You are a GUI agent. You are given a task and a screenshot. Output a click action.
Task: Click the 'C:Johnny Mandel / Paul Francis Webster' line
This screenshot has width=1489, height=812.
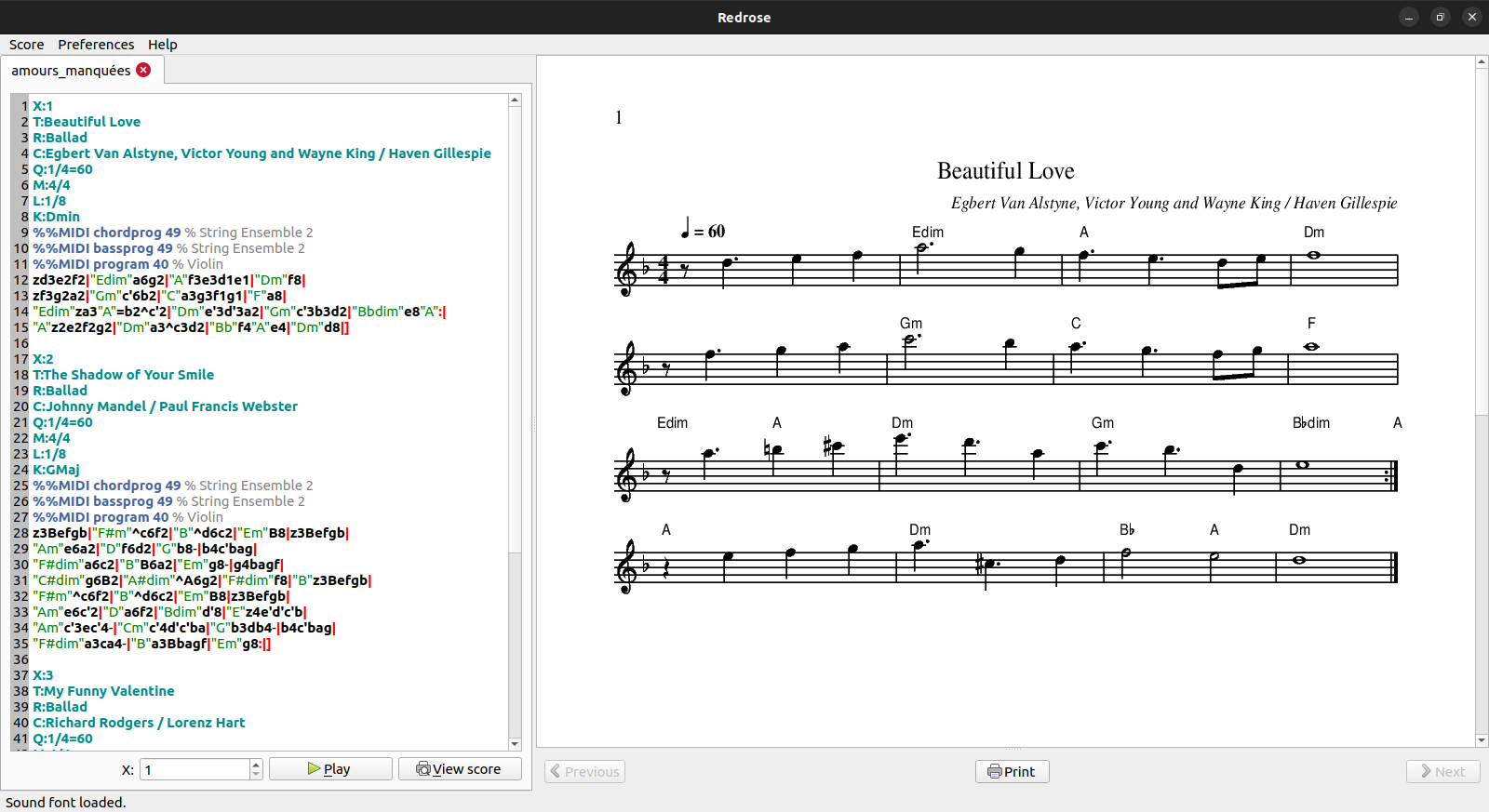[166, 406]
